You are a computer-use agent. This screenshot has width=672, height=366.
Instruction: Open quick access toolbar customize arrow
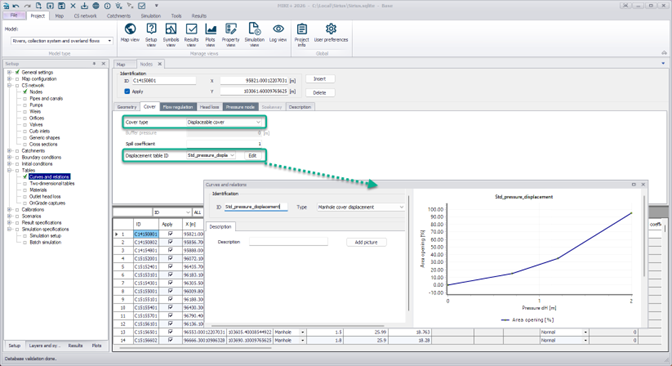(156, 6)
